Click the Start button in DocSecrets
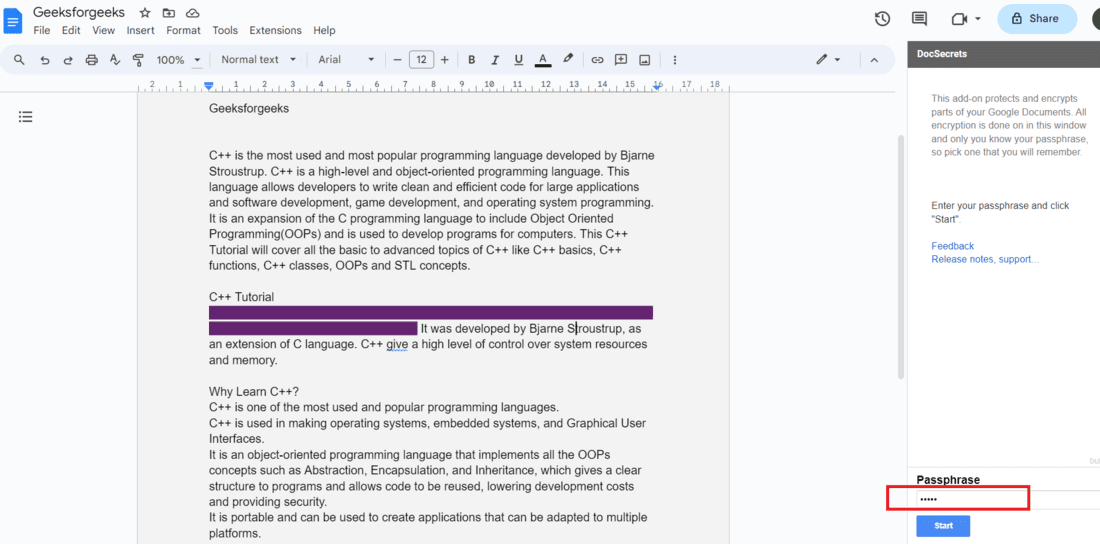Viewport: 1100px width, 544px height. [x=943, y=526]
